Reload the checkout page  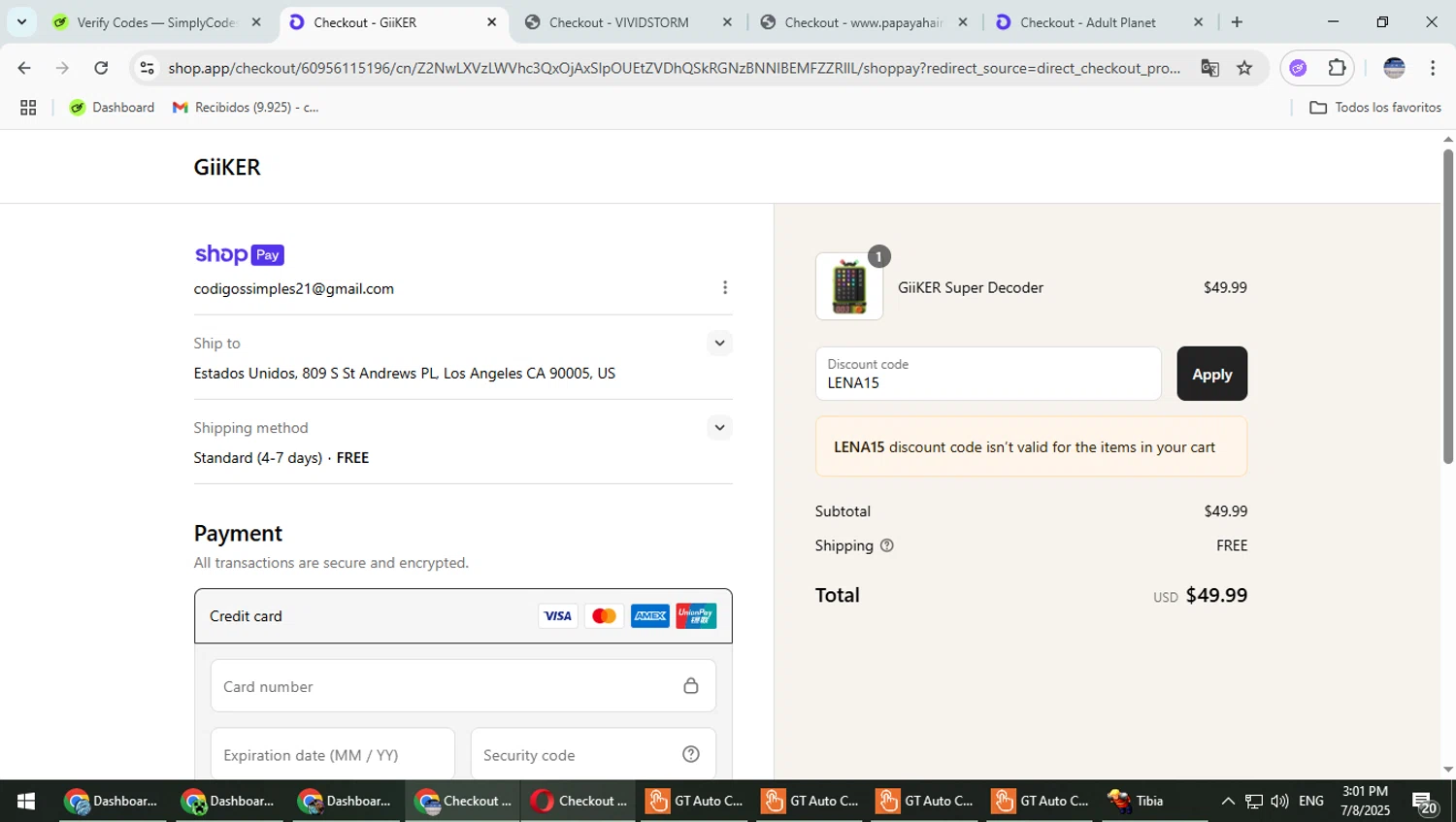click(101, 68)
